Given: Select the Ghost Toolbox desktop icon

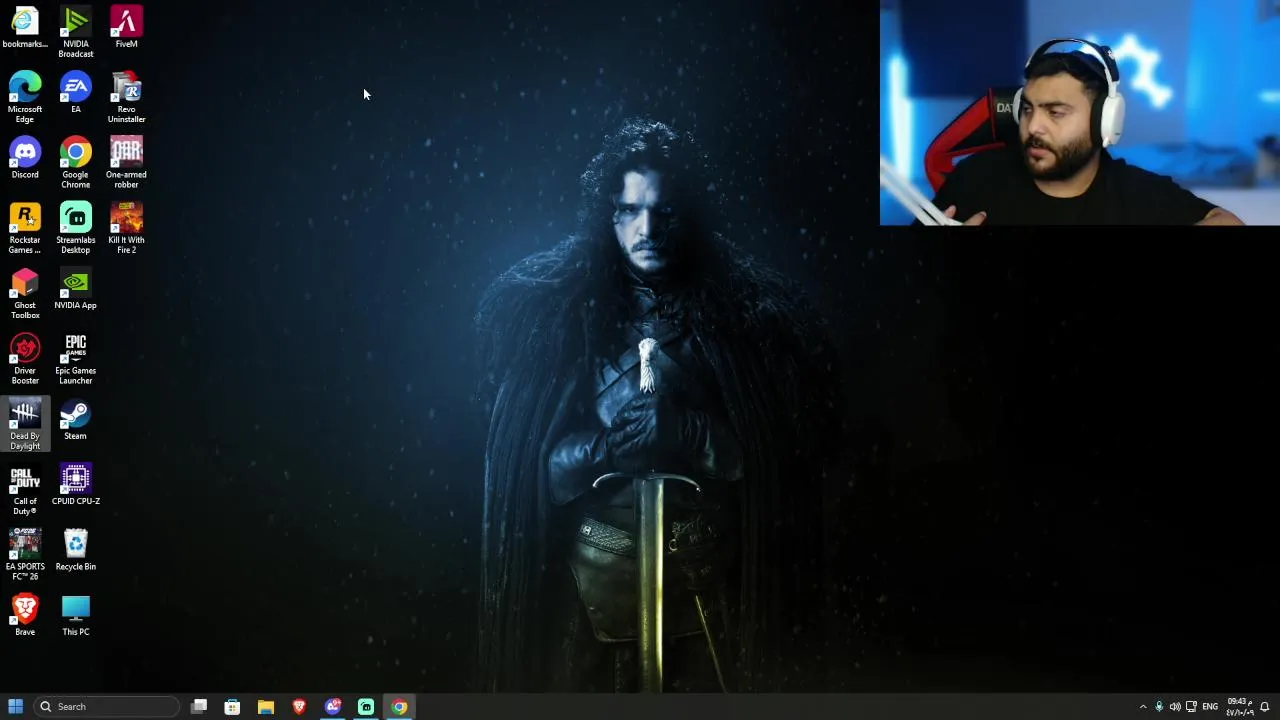Looking at the screenshot, I should [25, 294].
